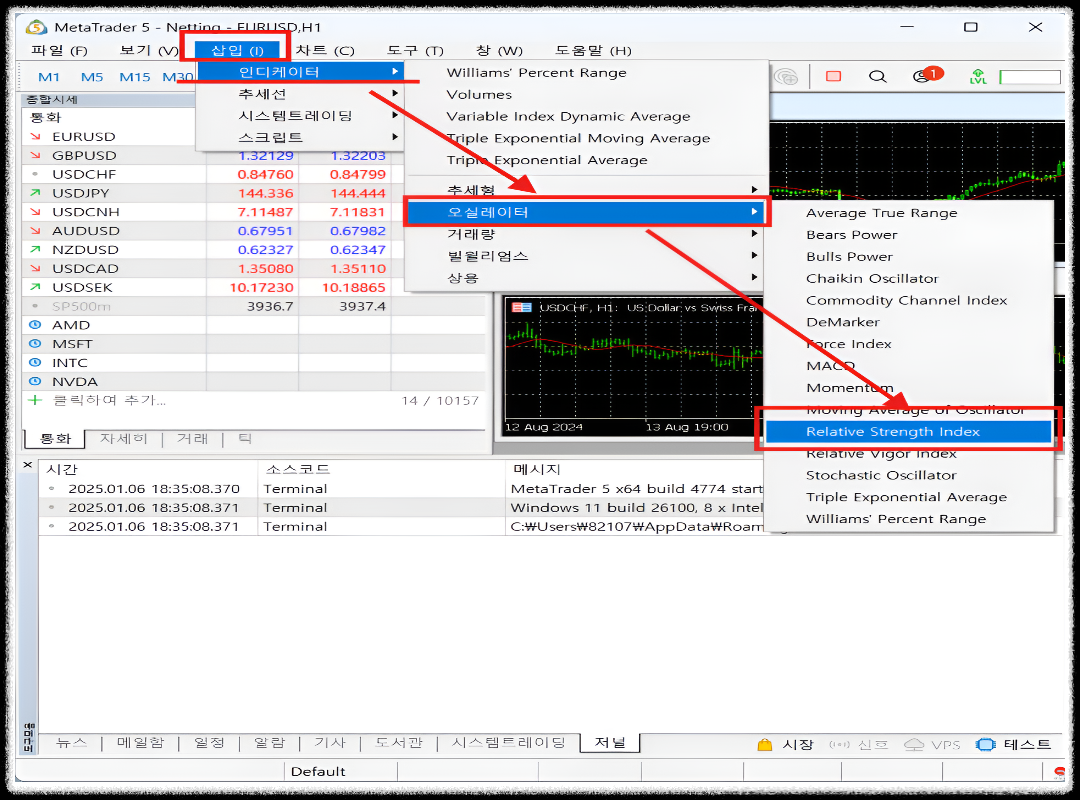
Task: Close the toolbox panel with the X
Action: click(x=28, y=465)
